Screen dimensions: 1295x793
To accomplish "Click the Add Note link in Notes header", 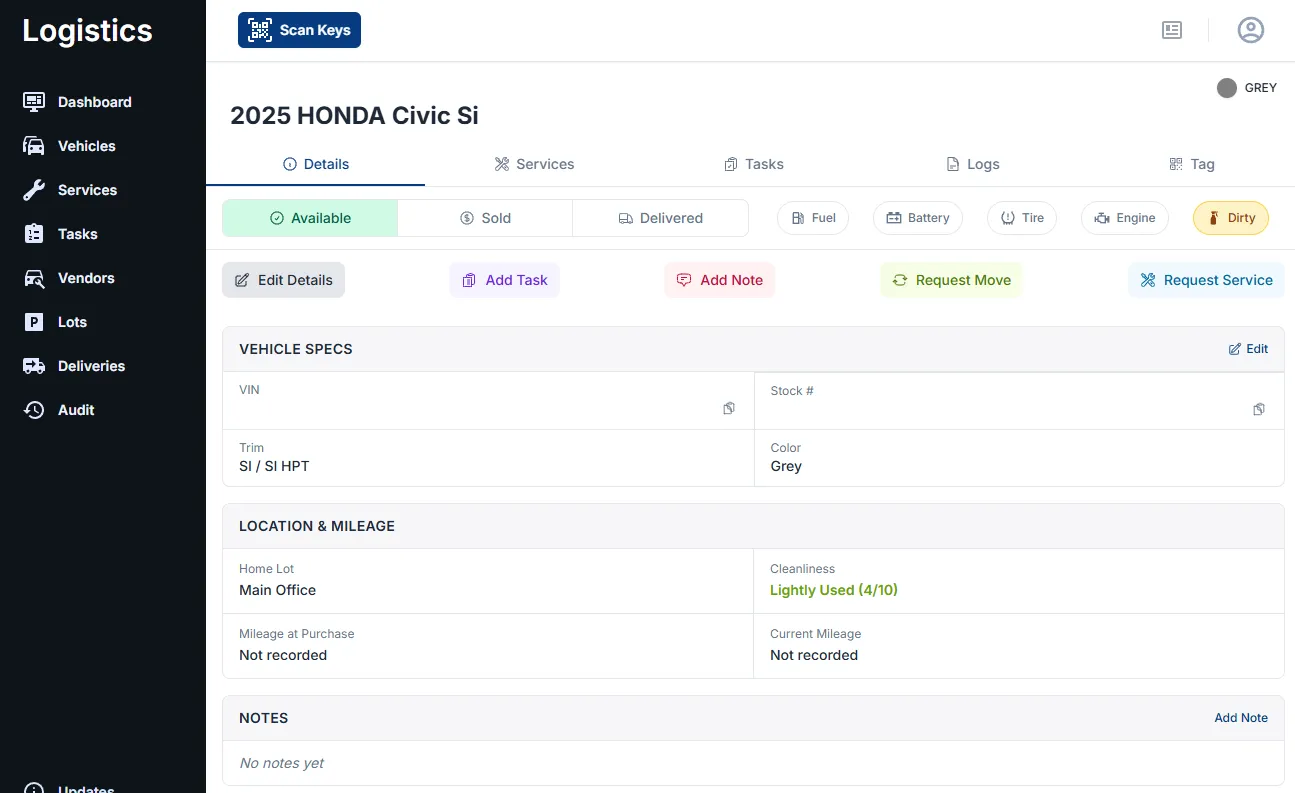I will [1241, 718].
